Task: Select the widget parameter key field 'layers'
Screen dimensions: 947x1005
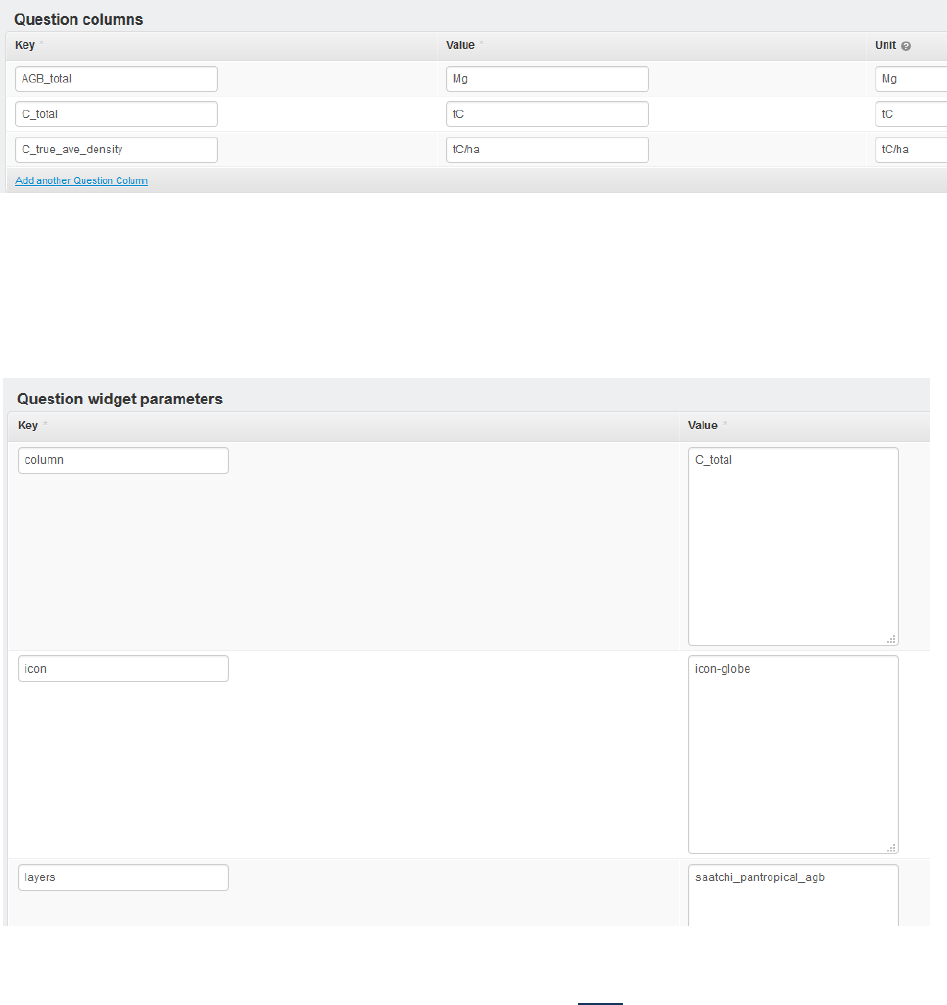Action: coord(123,877)
